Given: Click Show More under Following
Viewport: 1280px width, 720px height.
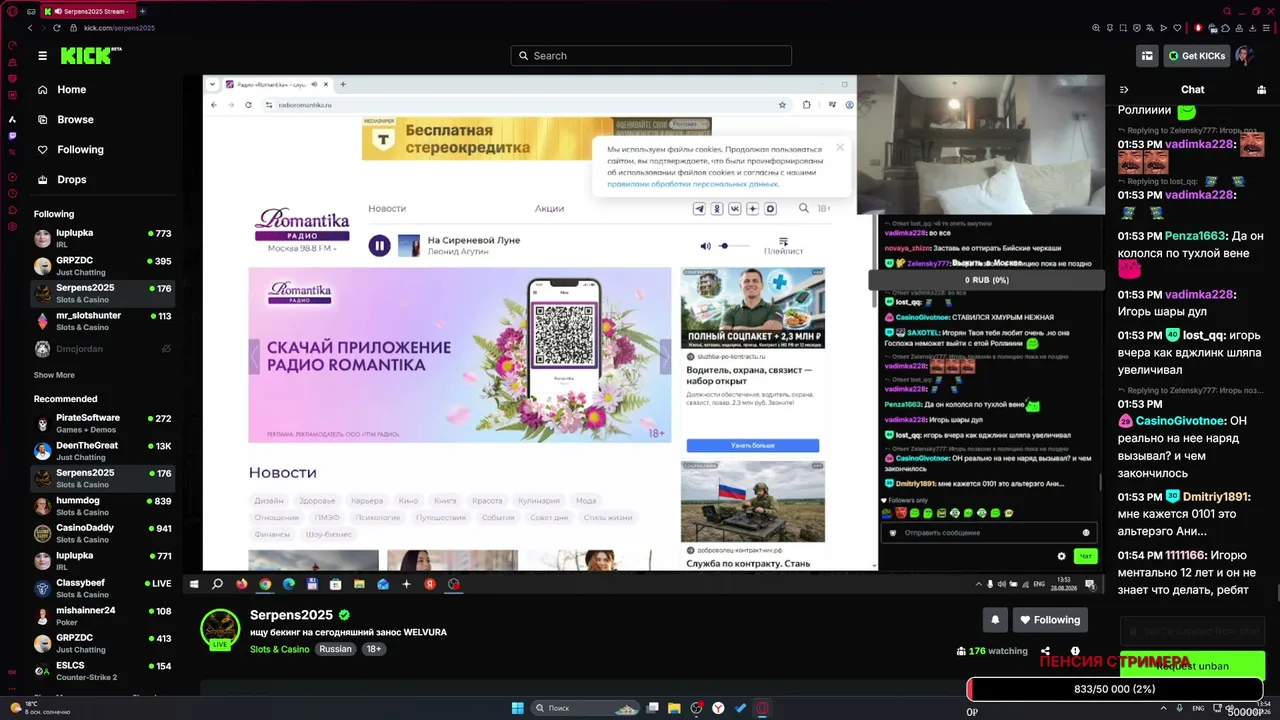Looking at the screenshot, I should [x=54, y=375].
